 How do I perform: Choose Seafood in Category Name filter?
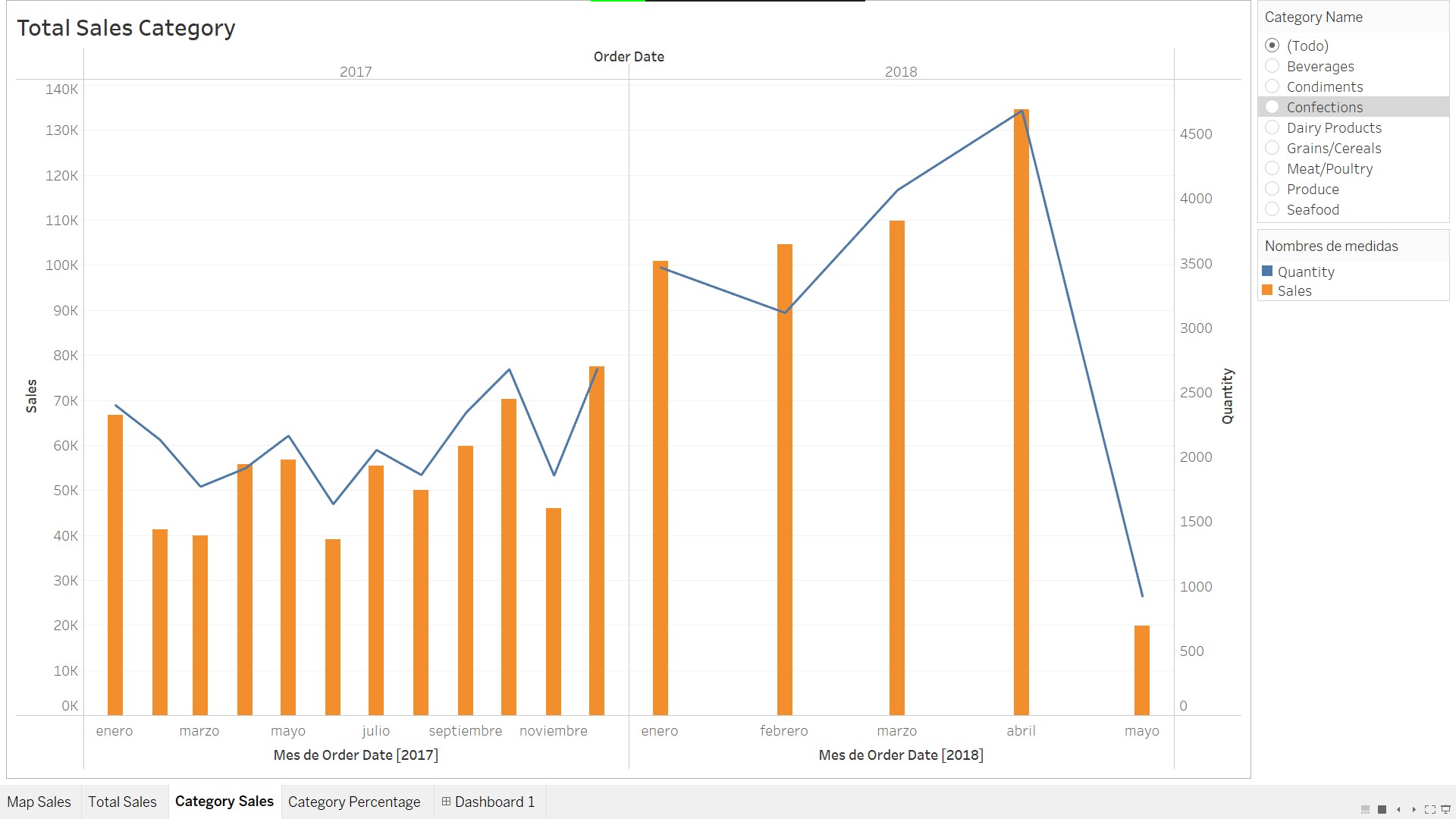(1272, 209)
